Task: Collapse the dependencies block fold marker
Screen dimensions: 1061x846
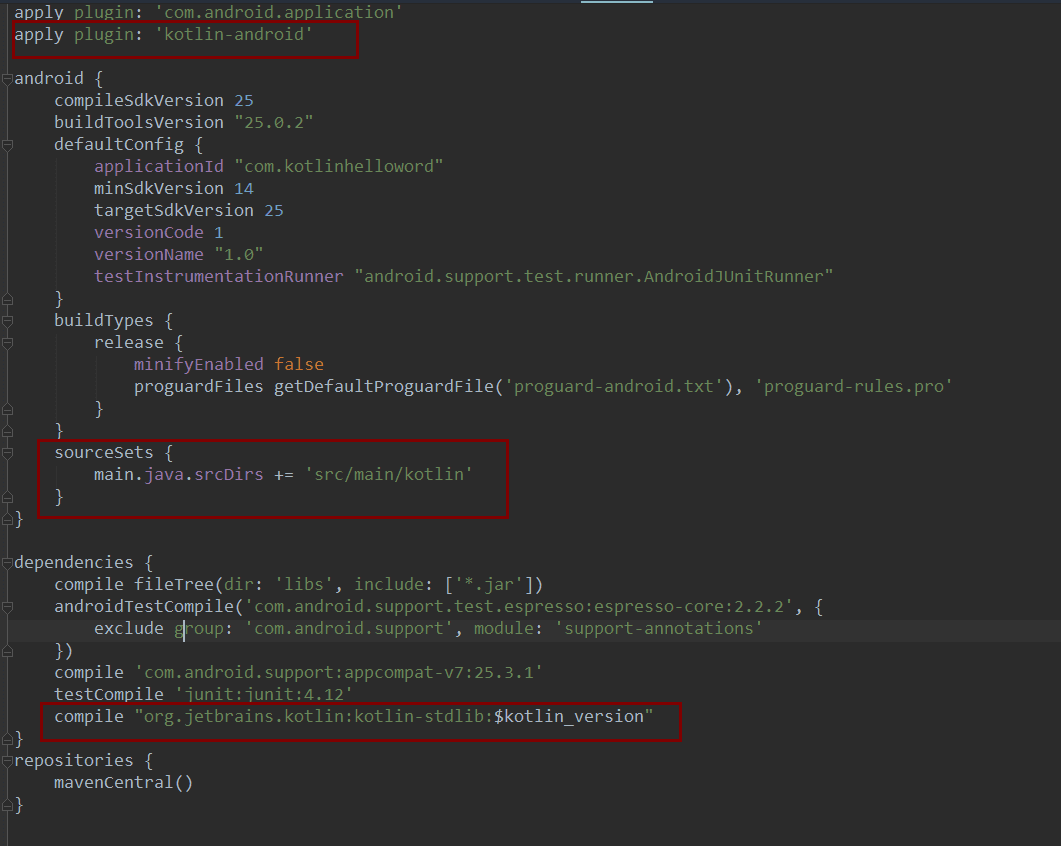Action: coord(7,563)
